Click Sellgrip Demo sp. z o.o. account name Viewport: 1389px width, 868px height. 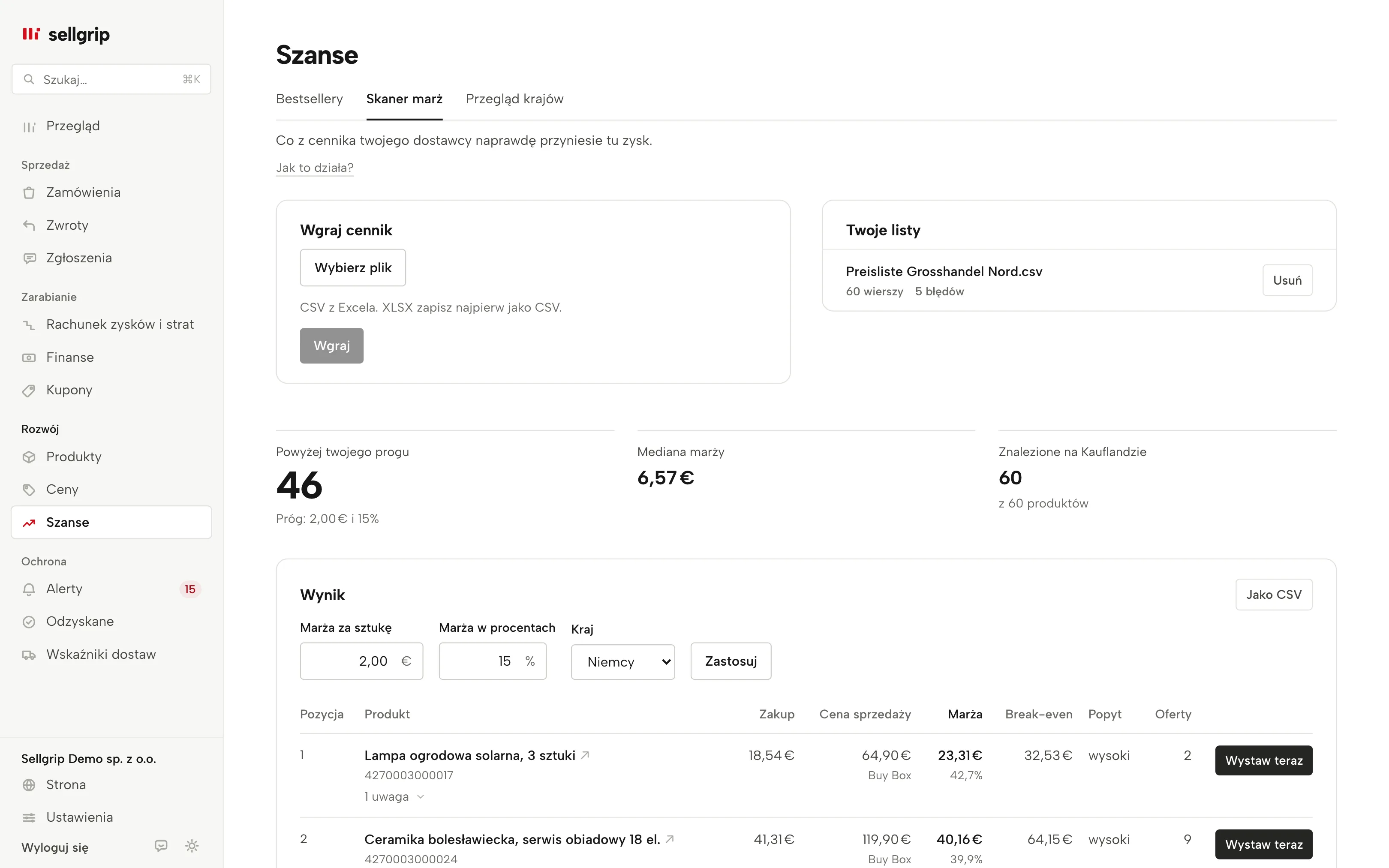click(x=88, y=758)
